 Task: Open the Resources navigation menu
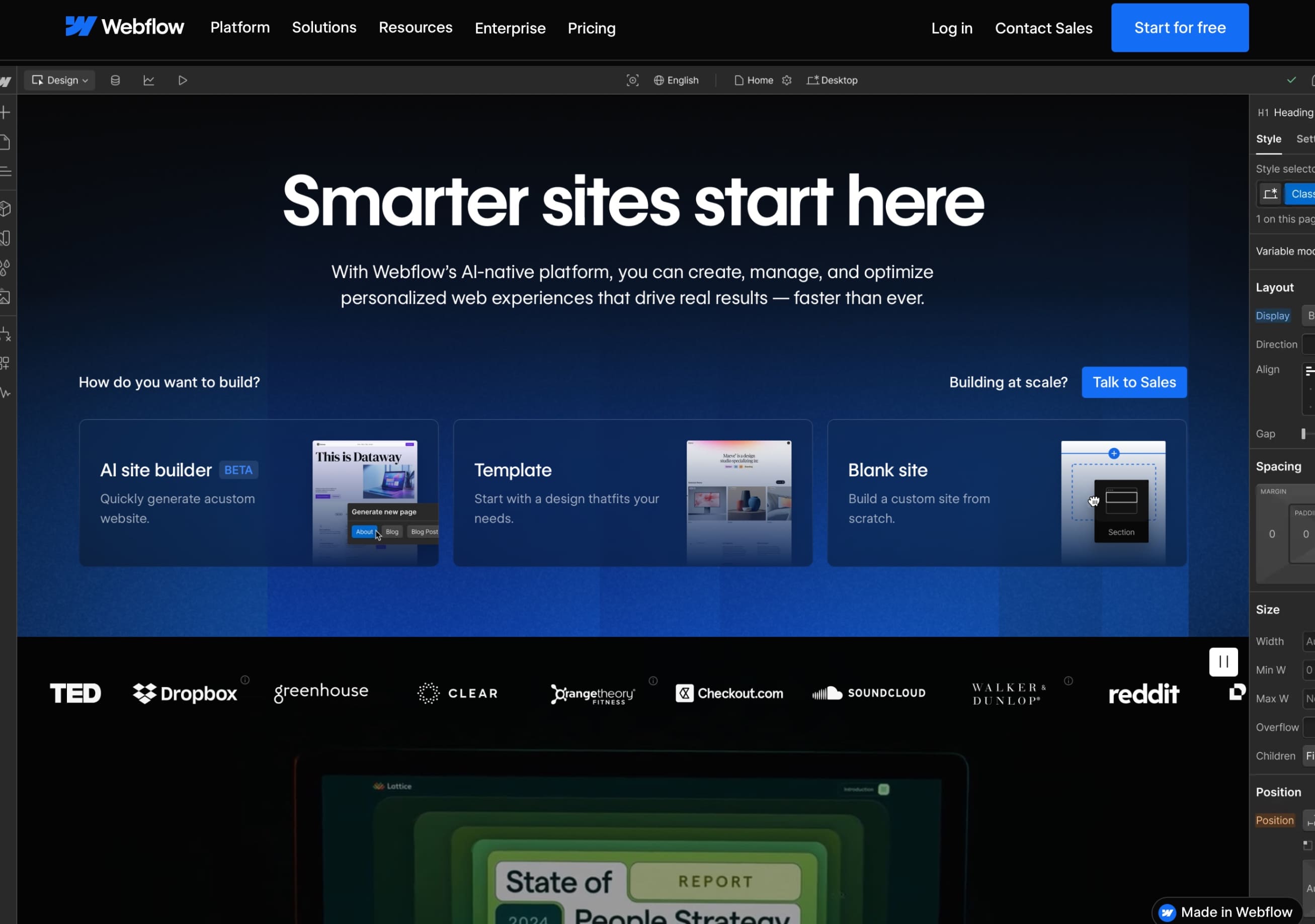pos(415,28)
